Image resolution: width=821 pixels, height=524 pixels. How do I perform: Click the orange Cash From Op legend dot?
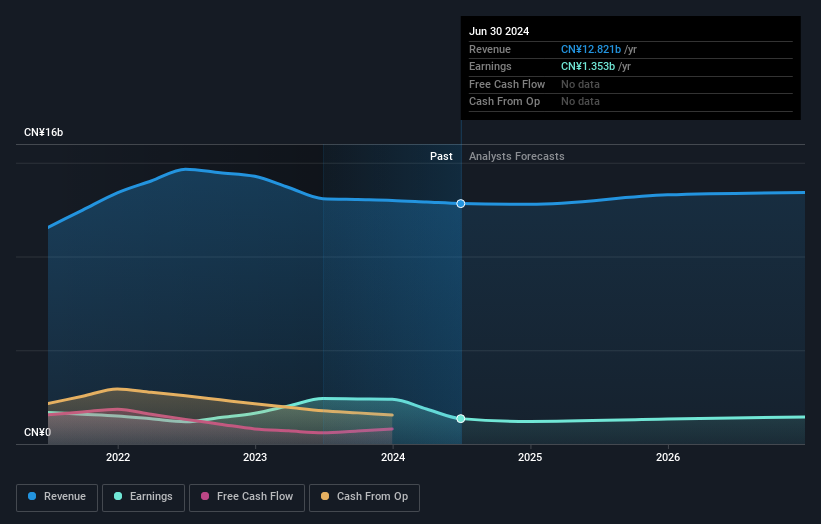(325, 496)
